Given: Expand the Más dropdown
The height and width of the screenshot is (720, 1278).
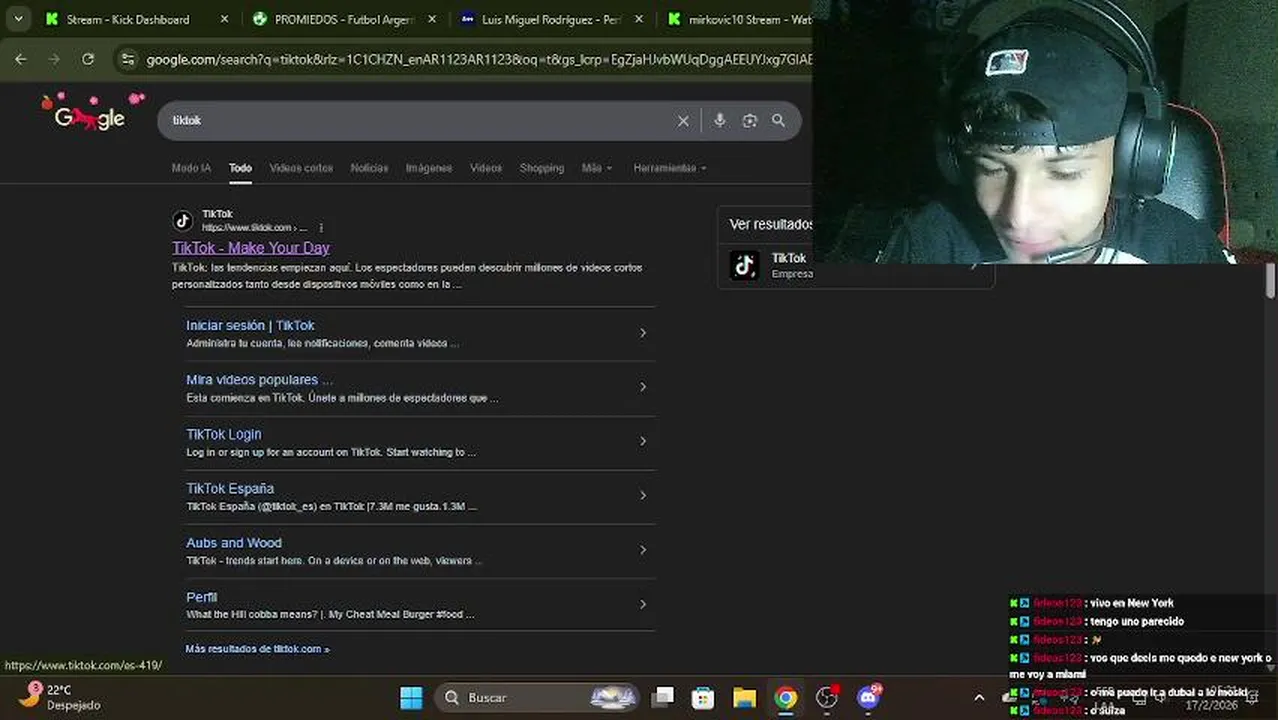Looking at the screenshot, I should tap(597, 168).
